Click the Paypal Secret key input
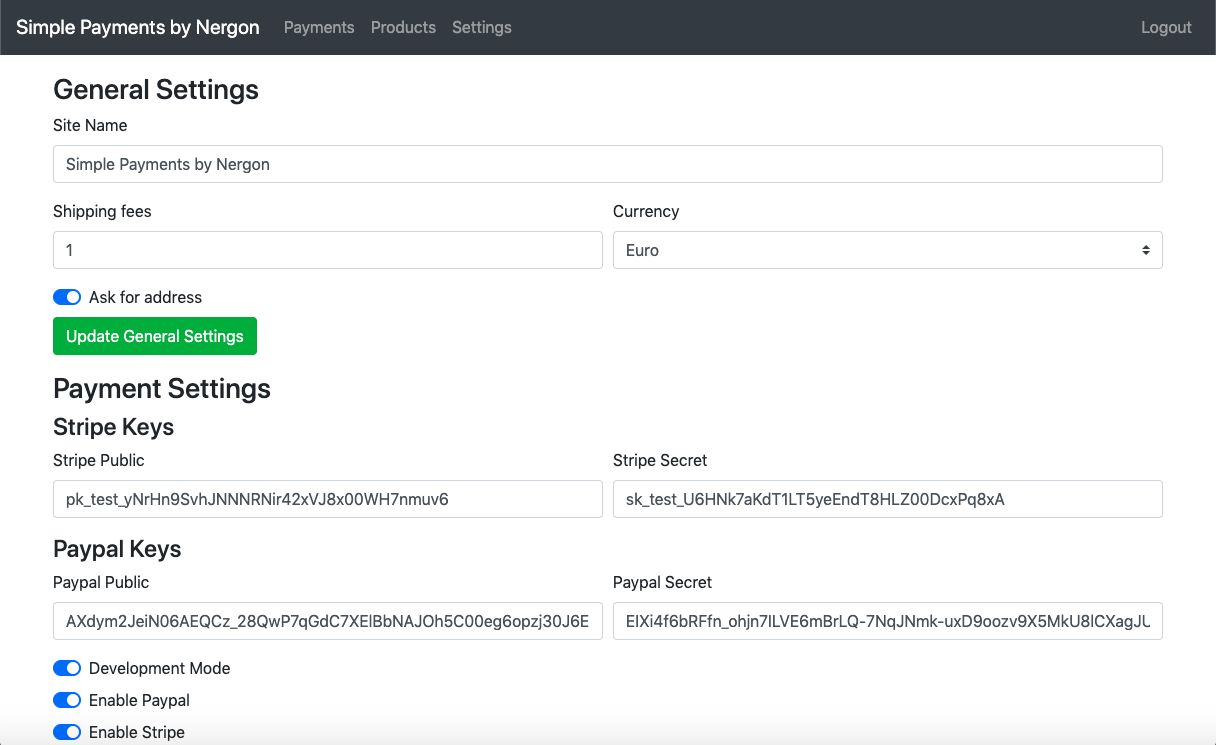 (x=887, y=621)
